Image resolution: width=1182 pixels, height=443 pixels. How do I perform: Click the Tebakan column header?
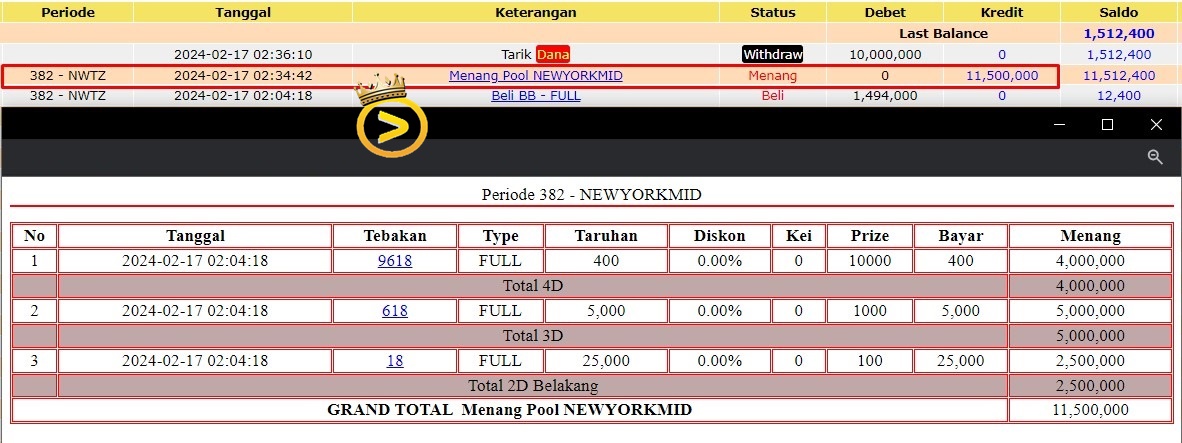[x=395, y=236]
